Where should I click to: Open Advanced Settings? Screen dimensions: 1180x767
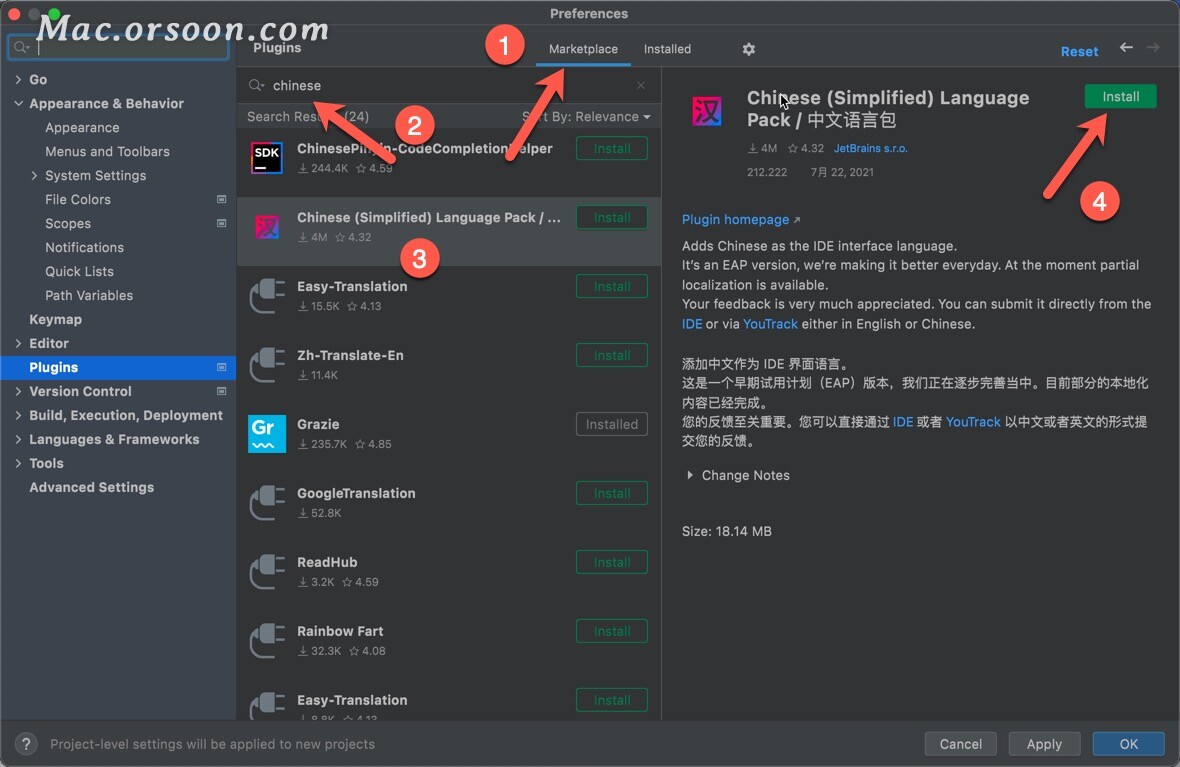point(91,487)
